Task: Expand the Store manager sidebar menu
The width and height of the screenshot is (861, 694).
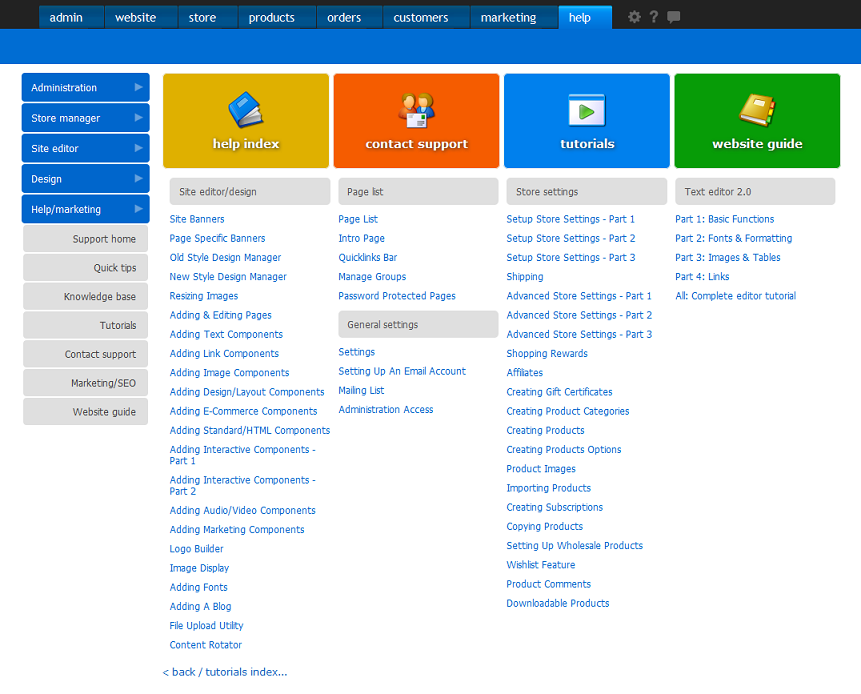Action: (85, 118)
